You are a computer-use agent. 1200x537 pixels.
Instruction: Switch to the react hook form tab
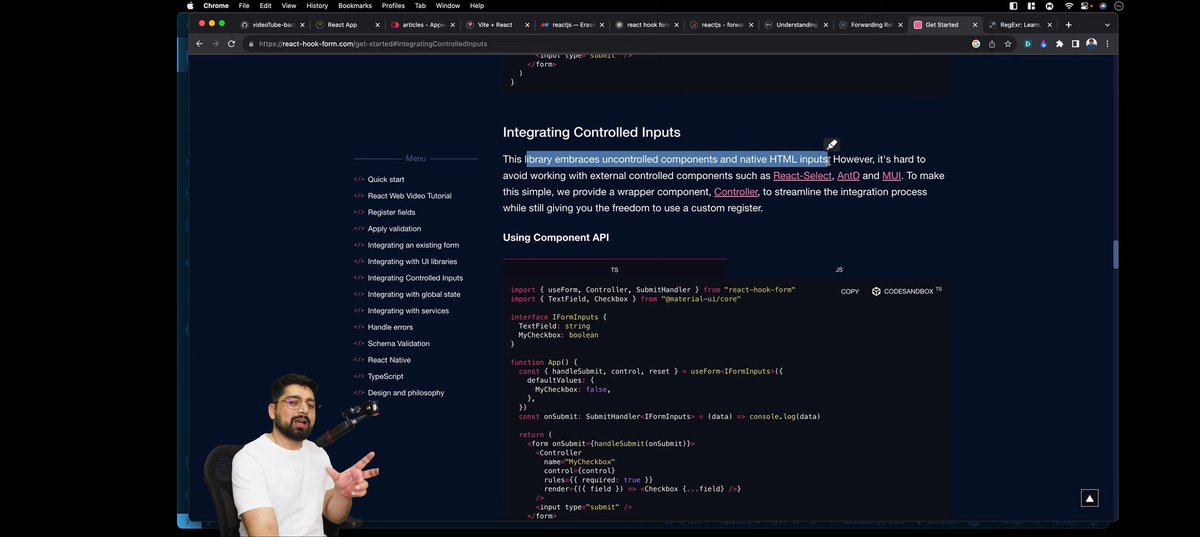(x=645, y=24)
